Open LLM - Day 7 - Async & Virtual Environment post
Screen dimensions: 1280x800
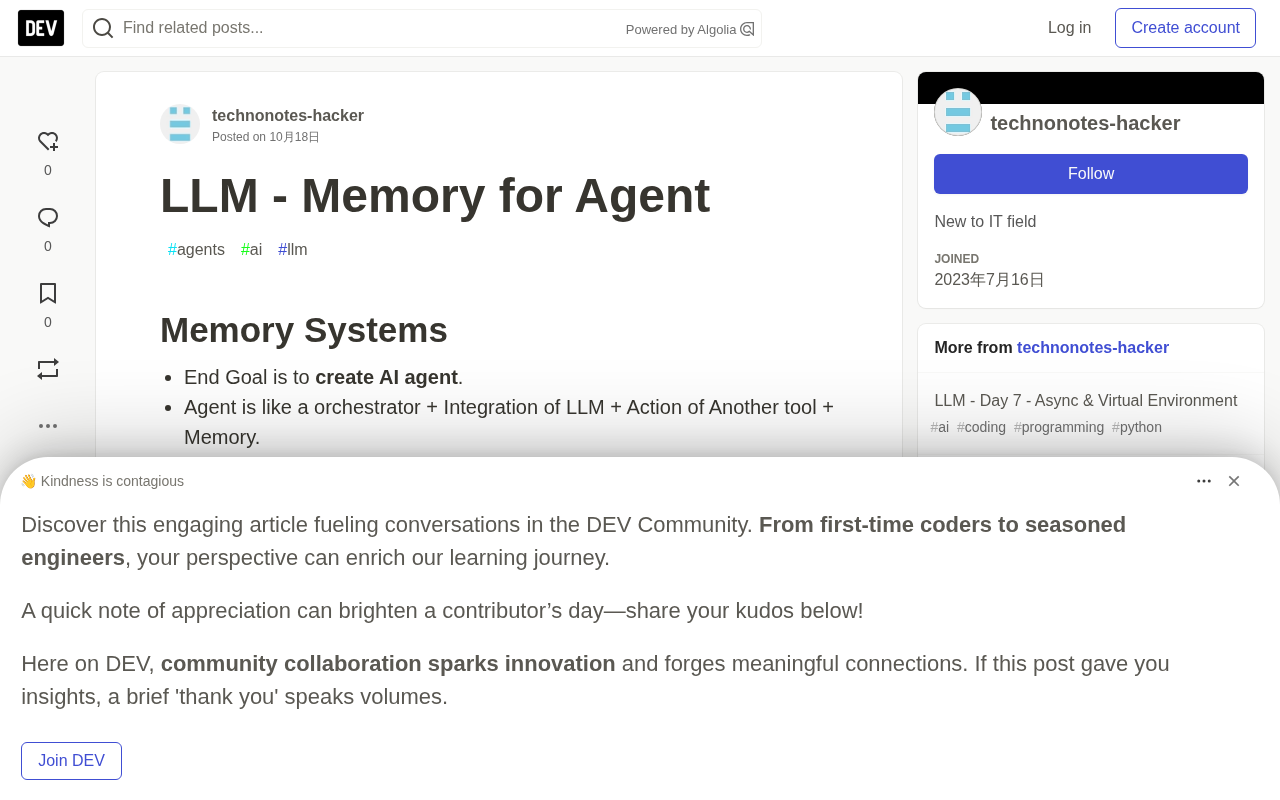click(x=1086, y=401)
